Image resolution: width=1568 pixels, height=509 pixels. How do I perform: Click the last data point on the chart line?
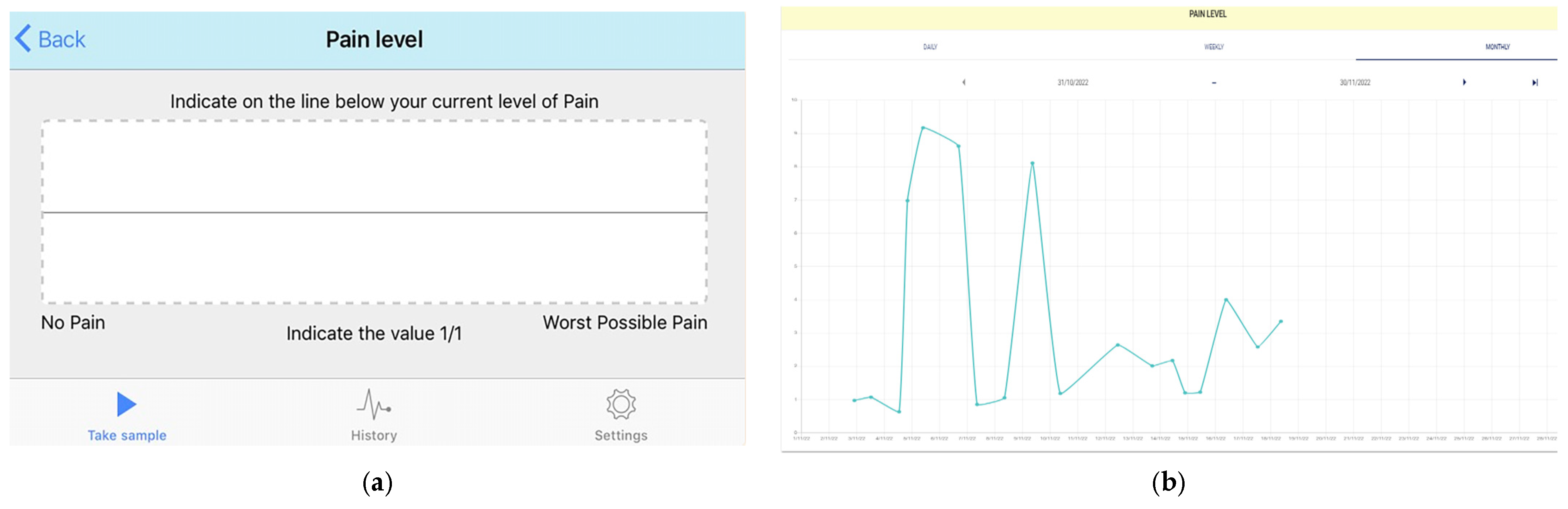1281,321
